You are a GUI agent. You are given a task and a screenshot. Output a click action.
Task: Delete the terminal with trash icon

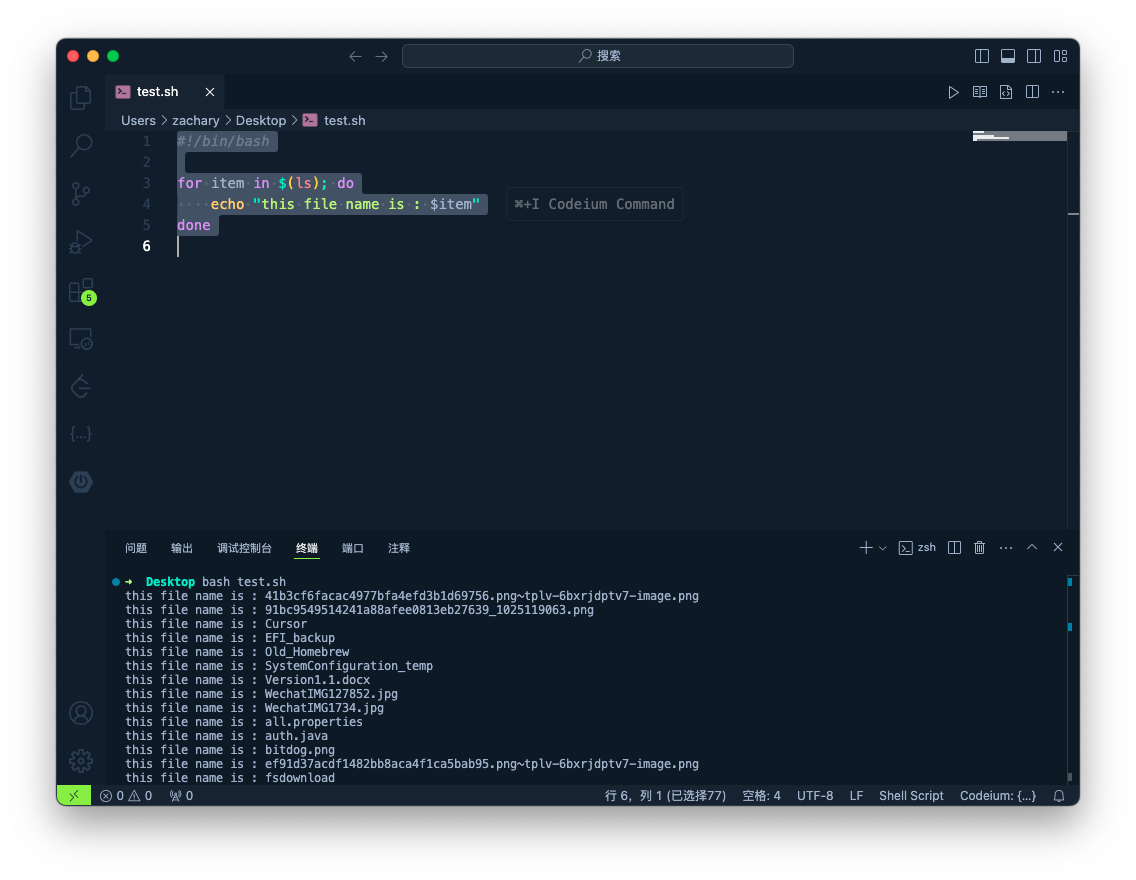[980, 548]
